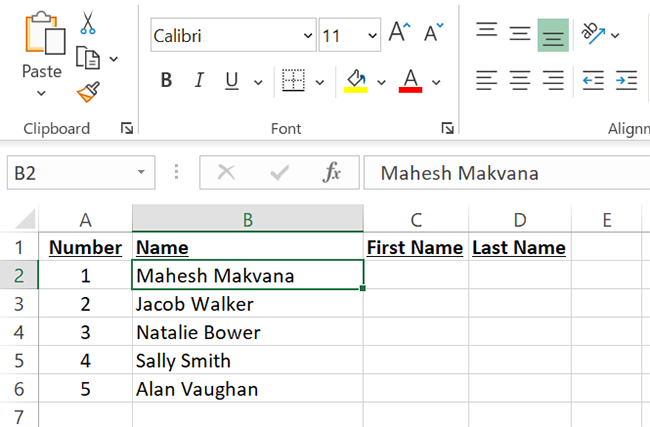
Task: Select column E header
Action: click(x=606, y=219)
